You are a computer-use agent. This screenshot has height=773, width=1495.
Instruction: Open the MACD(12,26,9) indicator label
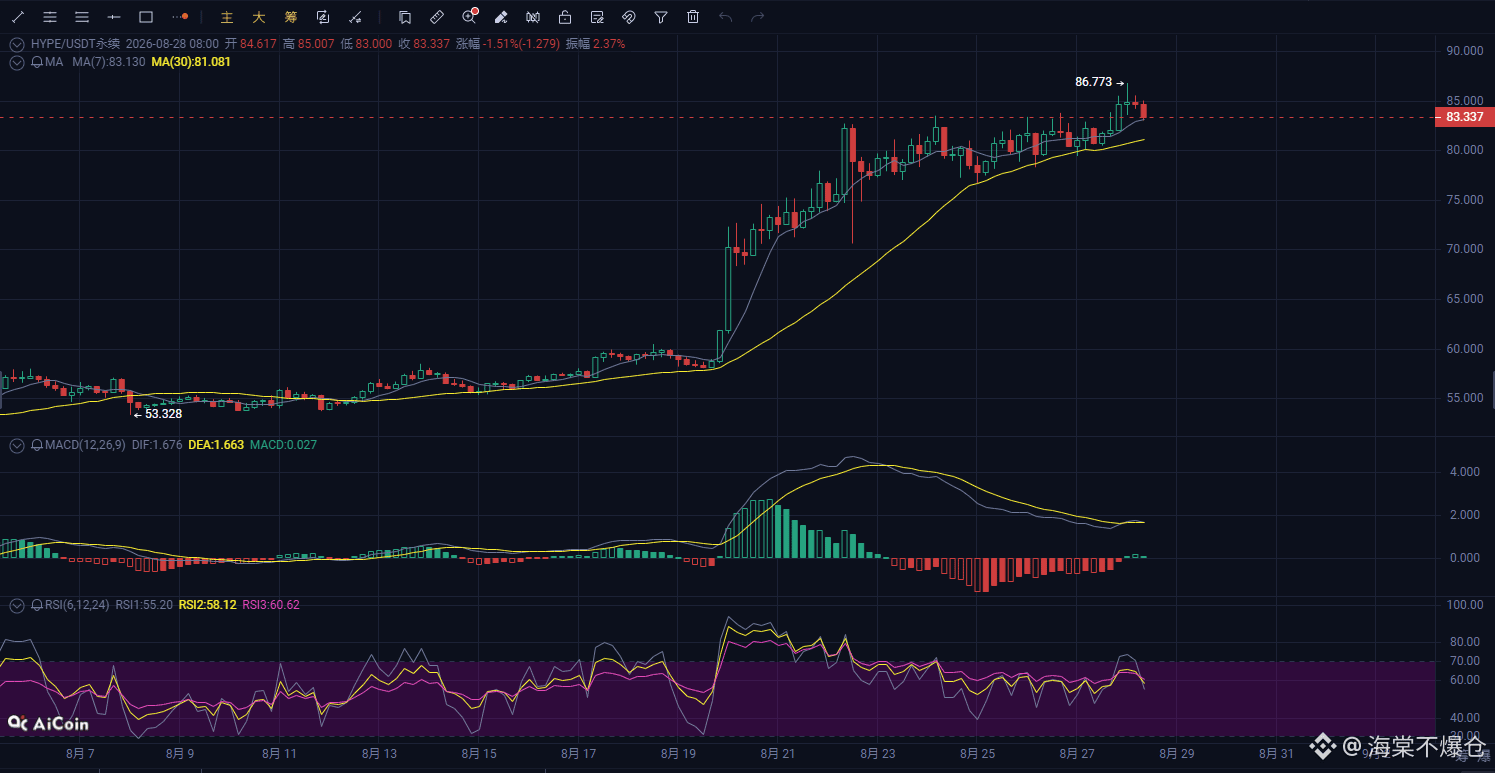coord(85,445)
